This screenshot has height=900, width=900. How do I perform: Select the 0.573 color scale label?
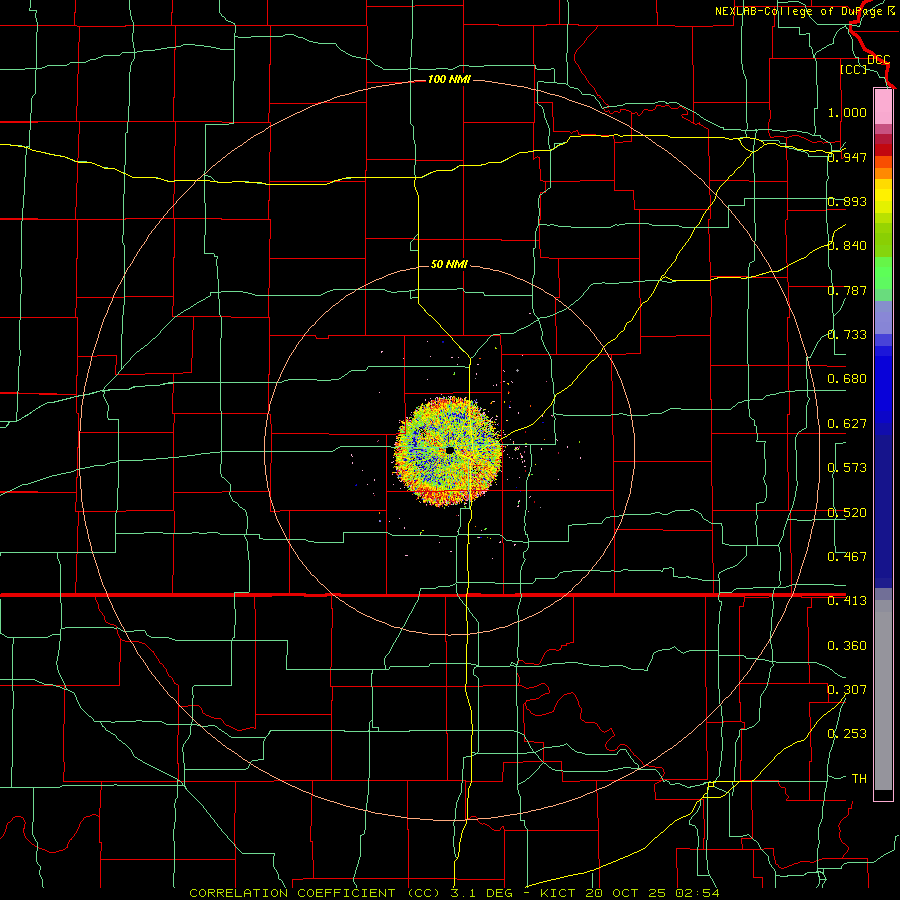(x=847, y=468)
